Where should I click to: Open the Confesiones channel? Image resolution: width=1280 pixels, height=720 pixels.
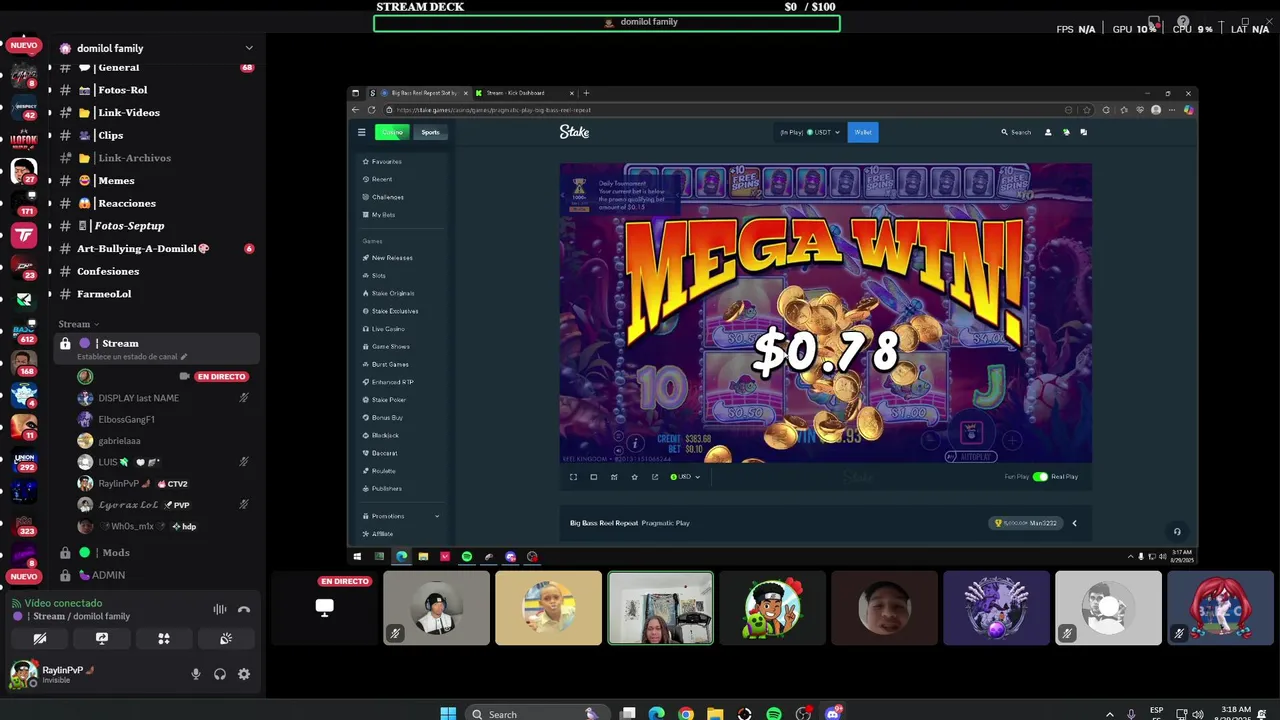click(156, 271)
